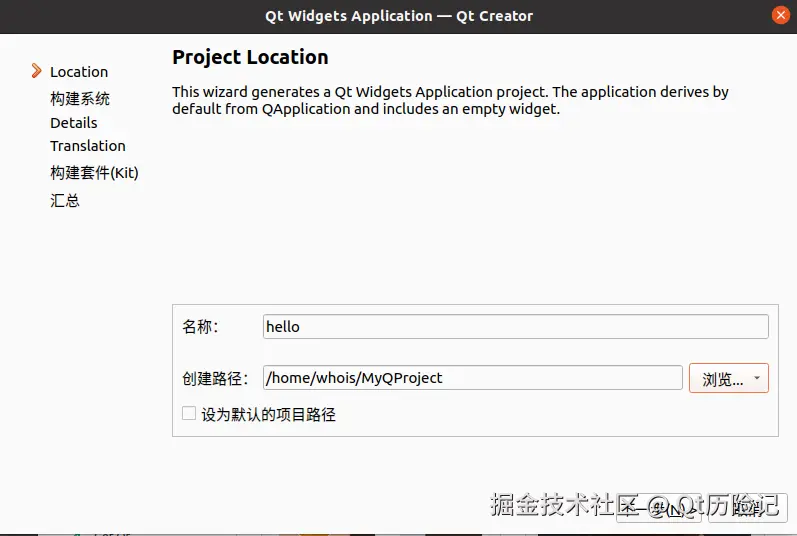Image resolution: width=797 pixels, height=536 pixels.
Task: Select the 构建套件(Kit) wizard step
Action: (94, 173)
